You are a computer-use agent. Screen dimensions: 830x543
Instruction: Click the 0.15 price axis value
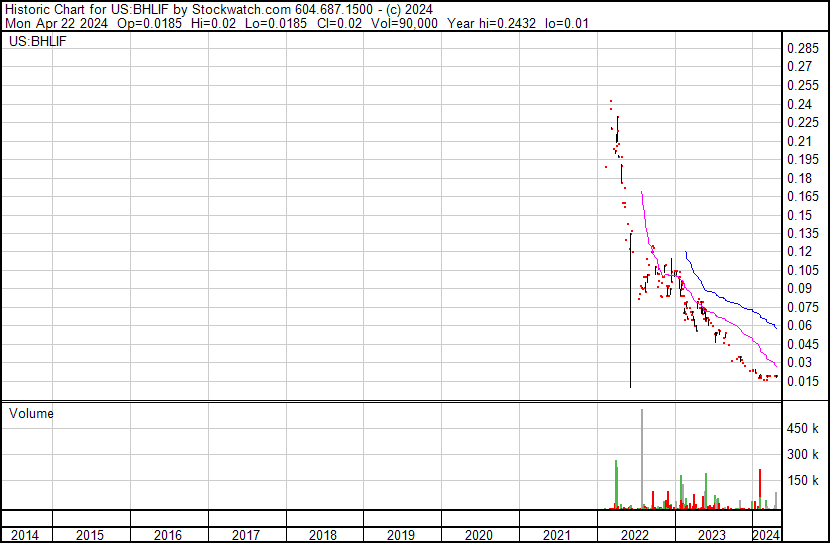tap(799, 215)
